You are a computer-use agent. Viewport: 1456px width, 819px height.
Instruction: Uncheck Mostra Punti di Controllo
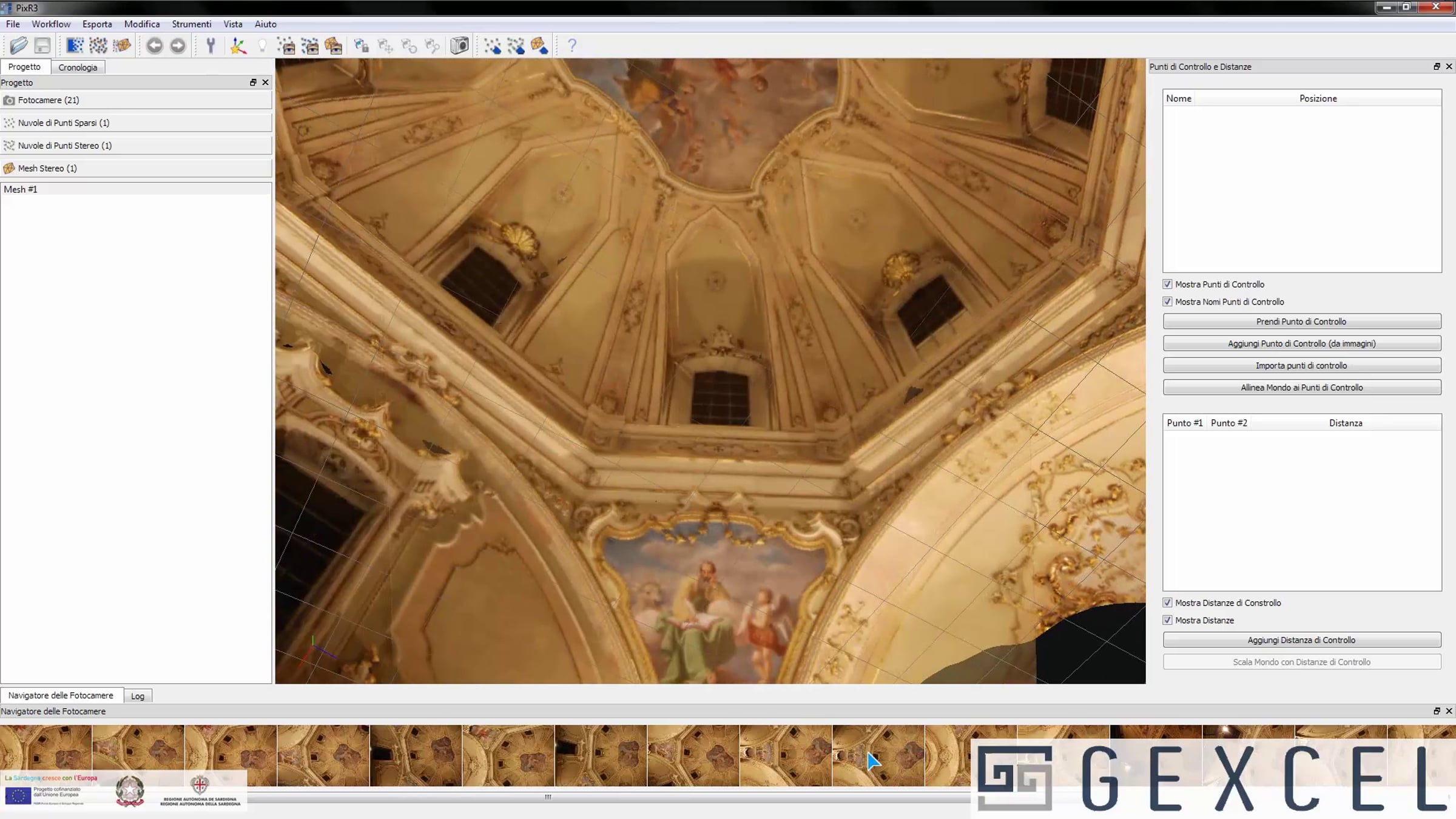pos(1167,284)
